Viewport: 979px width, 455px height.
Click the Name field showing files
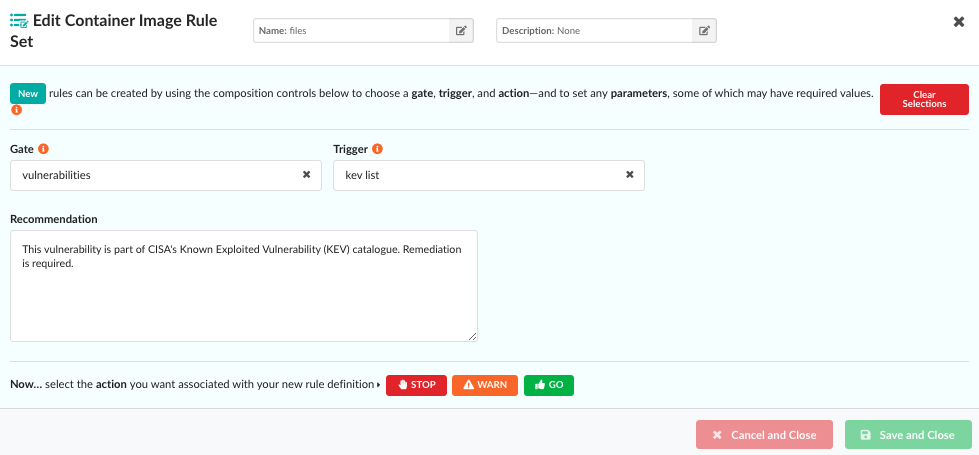coord(351,31)
